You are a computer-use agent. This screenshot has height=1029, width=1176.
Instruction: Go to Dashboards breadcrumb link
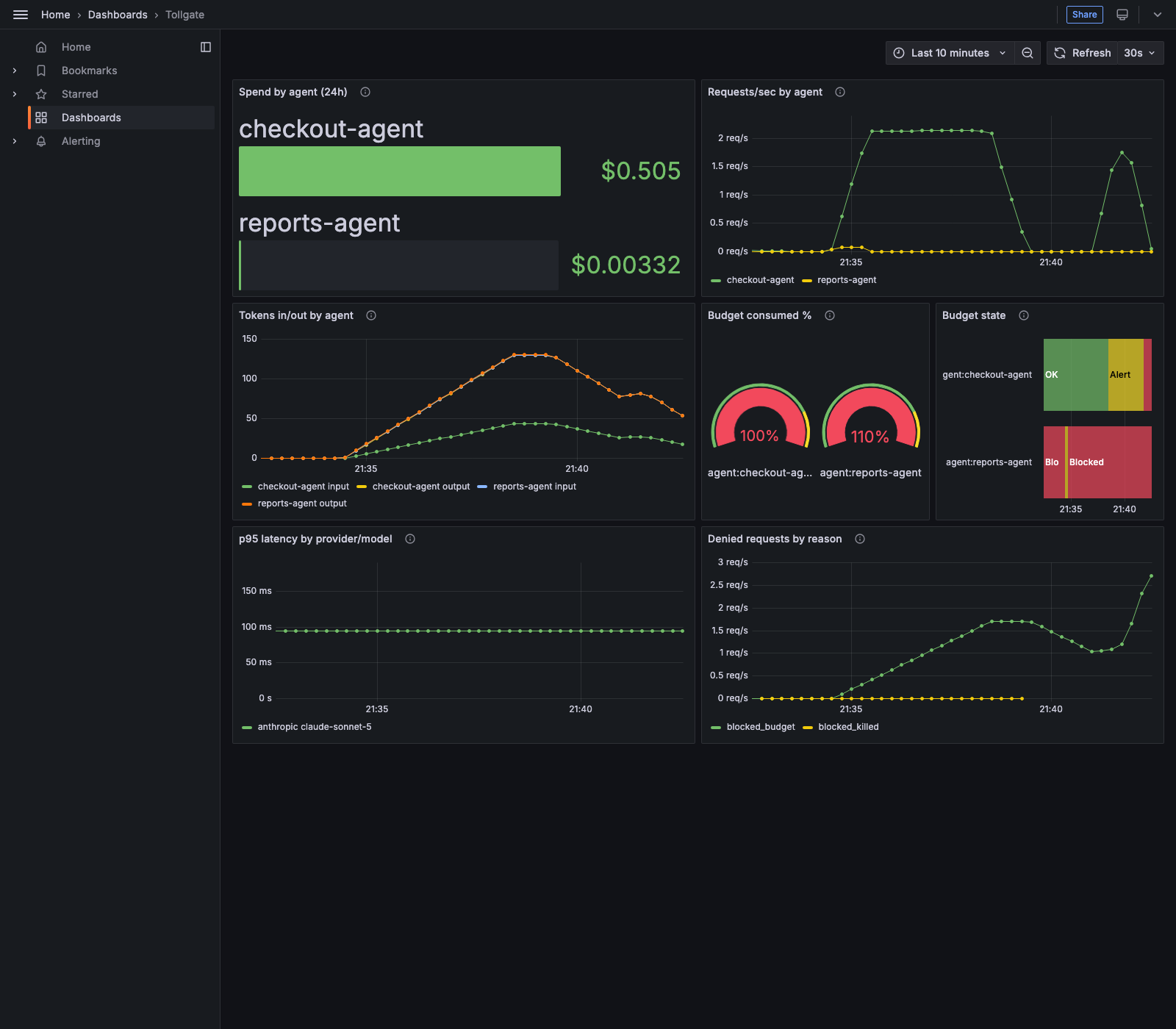point(118,15)
